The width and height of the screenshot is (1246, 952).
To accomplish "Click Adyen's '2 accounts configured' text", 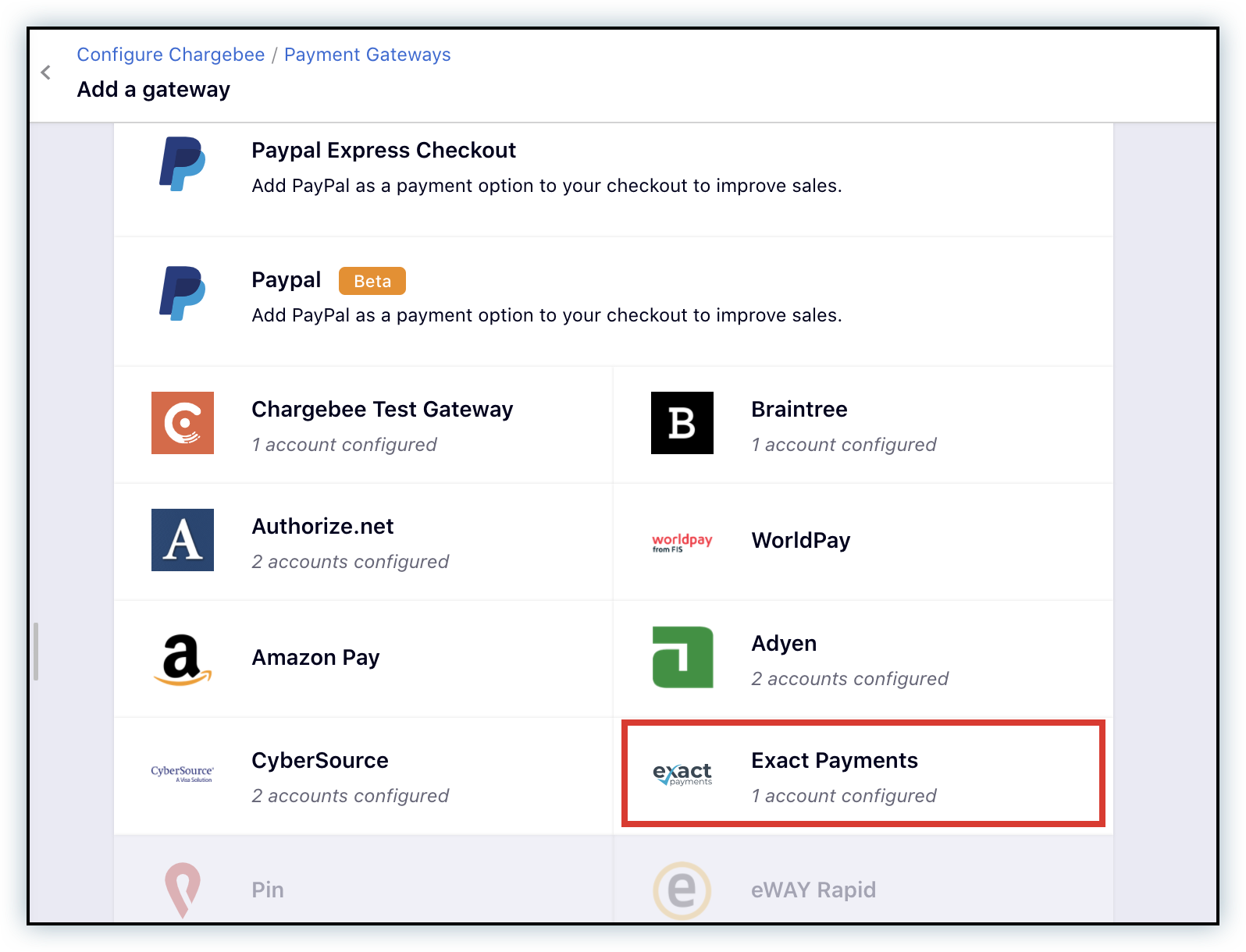I will click(x=849, y=679).
